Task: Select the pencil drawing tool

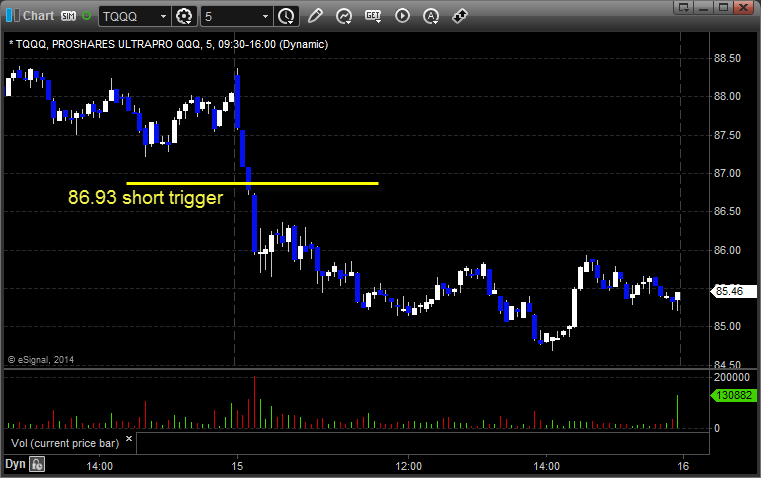Action: point(315,16)
